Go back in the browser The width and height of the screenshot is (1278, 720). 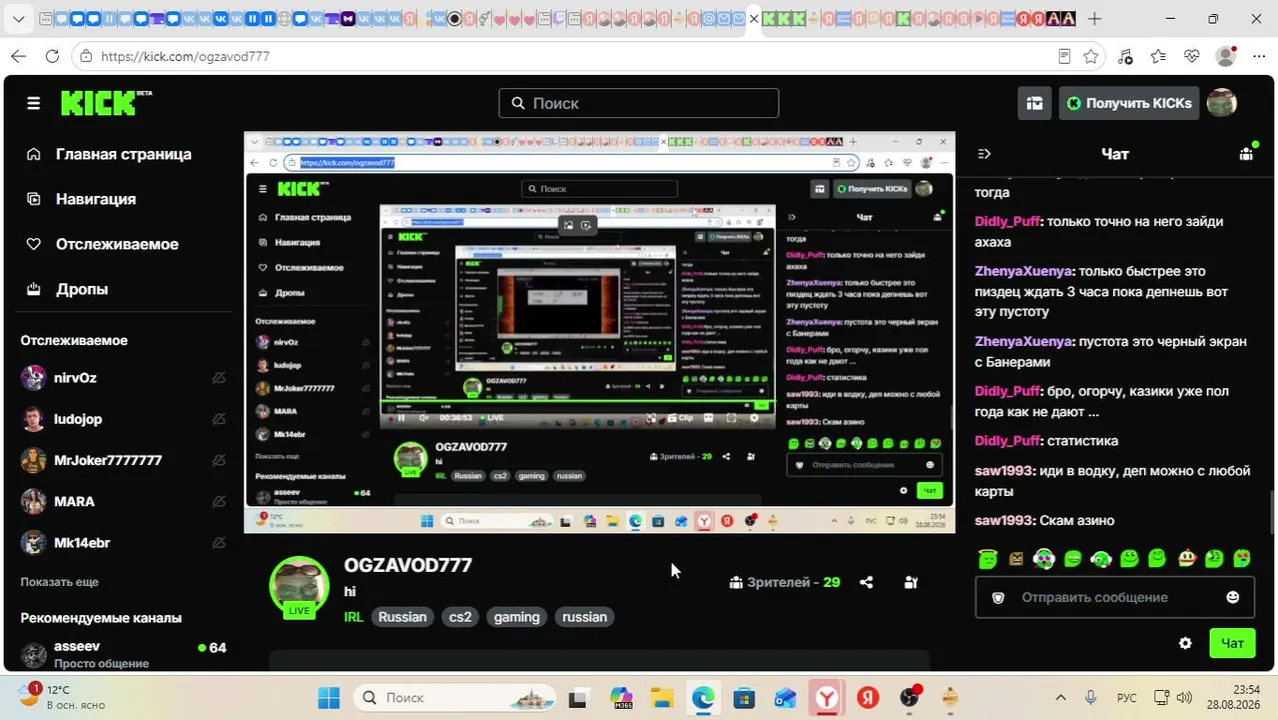(x=19, y=56)
